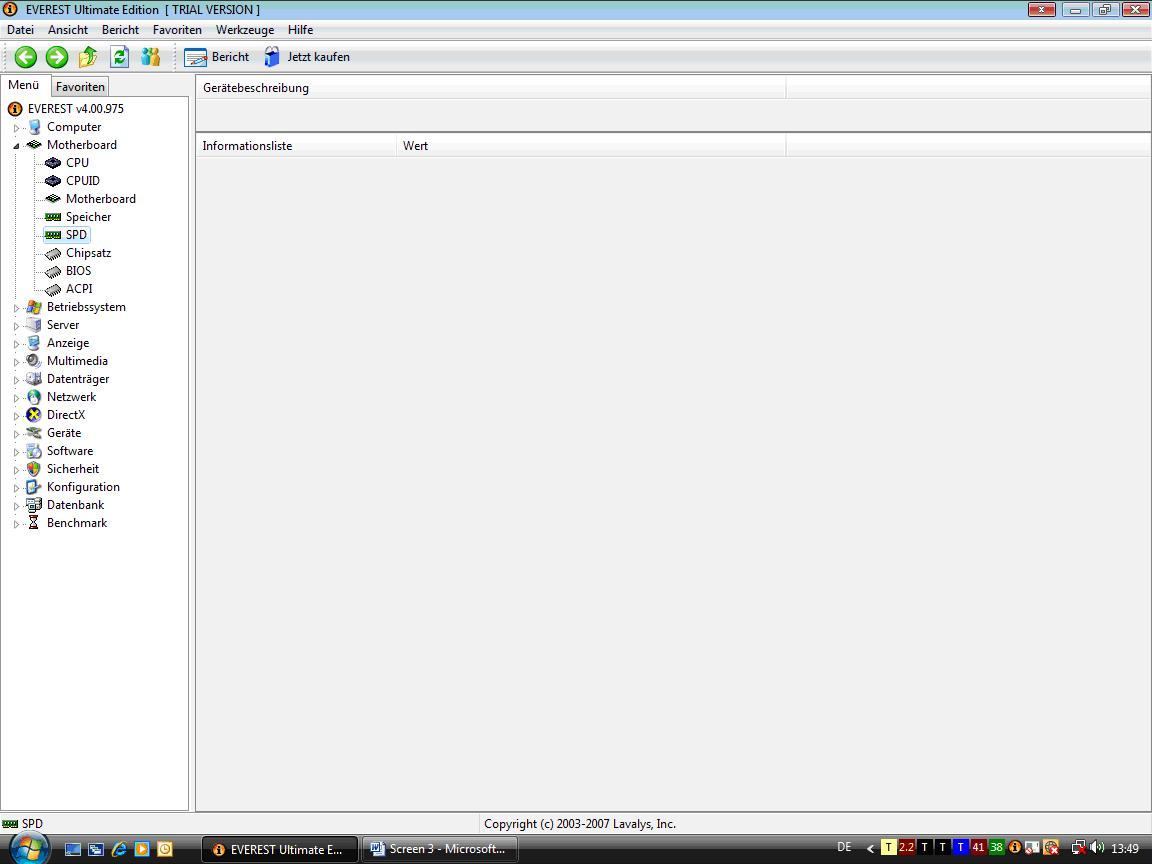Click the Speicher memory module icon
Viewport: 1152px width, 864px height.
(x=53, y=217)
